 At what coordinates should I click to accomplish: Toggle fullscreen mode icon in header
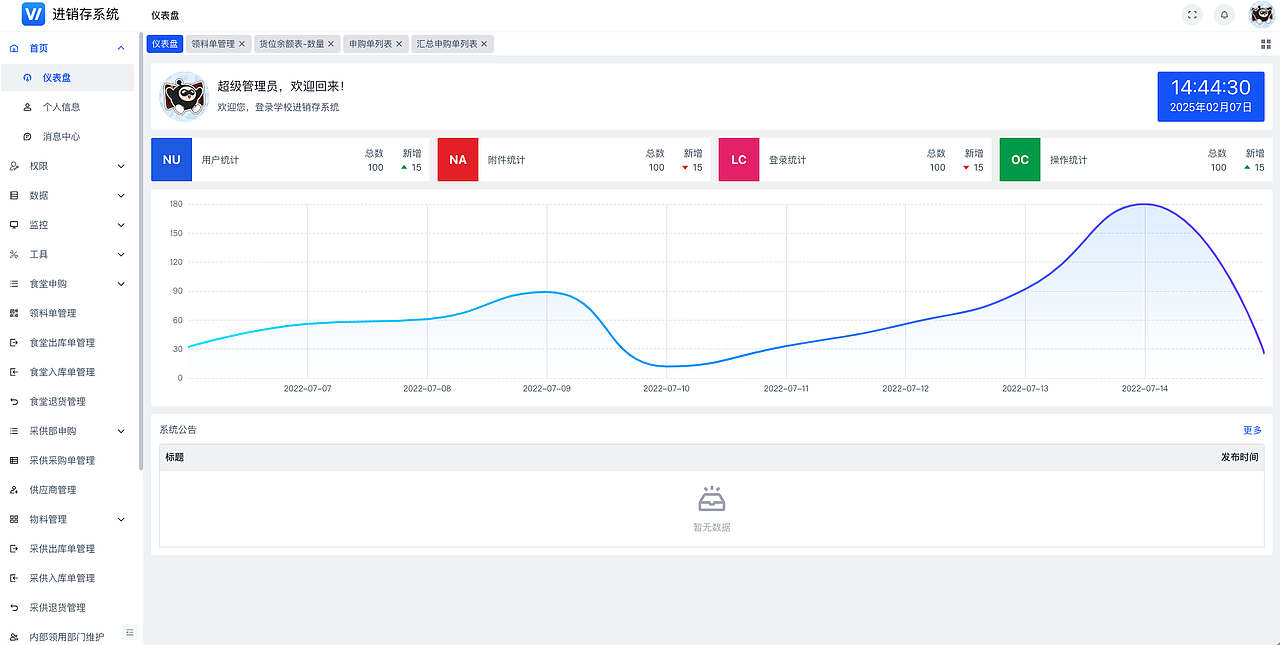(1191, 14)
